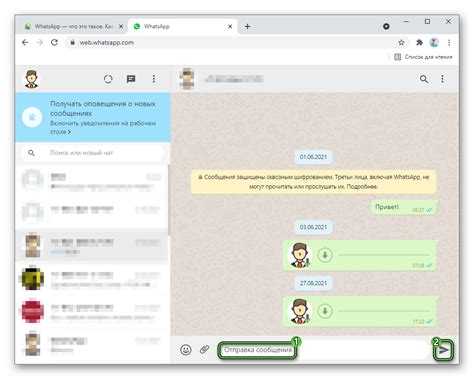The height and width of the screenshot is (379, 474).
Task: Close the first browser tab
Action: click(121, 26)
